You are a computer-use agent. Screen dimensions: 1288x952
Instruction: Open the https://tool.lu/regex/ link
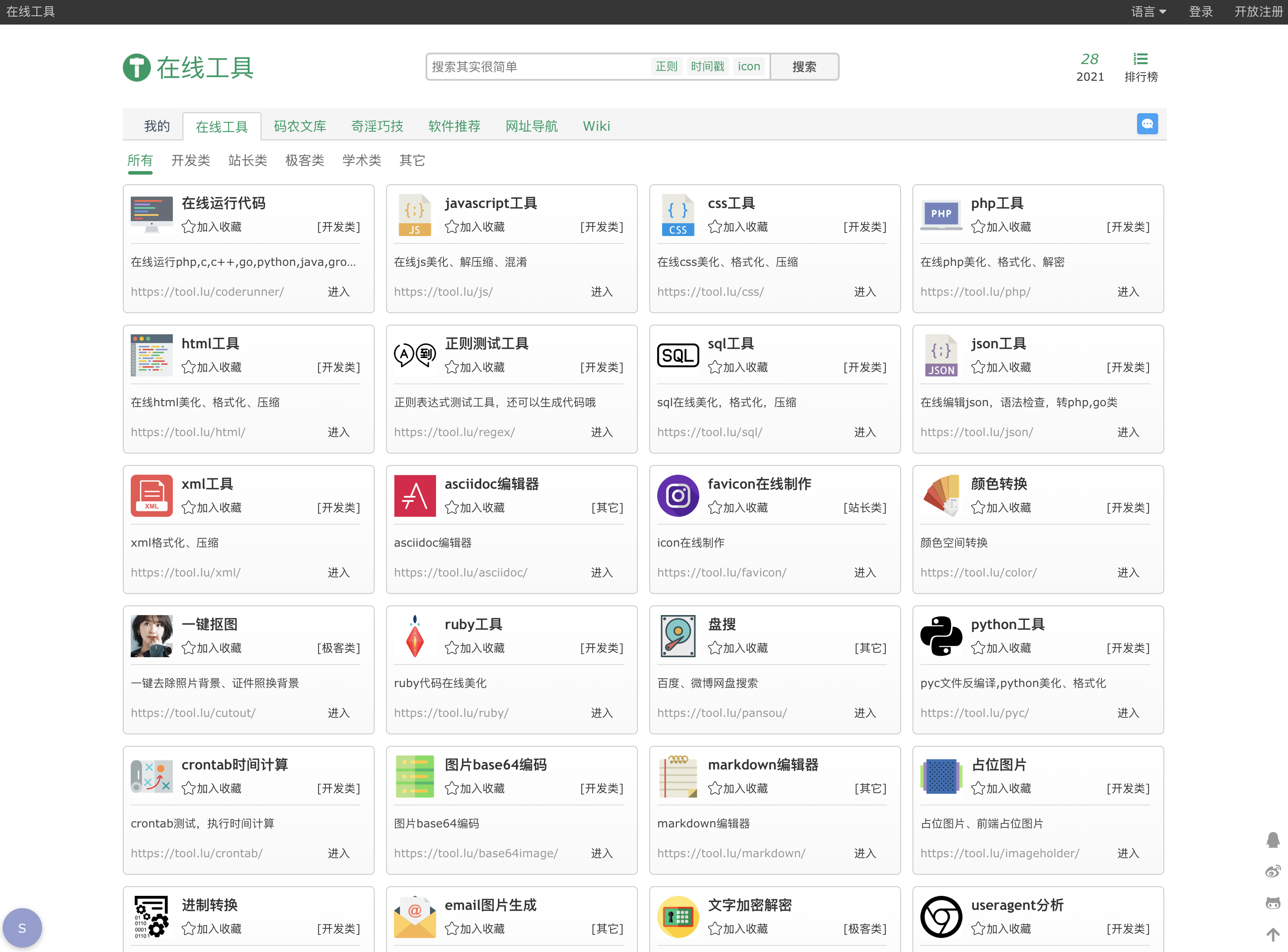click(x=454, y=432)
